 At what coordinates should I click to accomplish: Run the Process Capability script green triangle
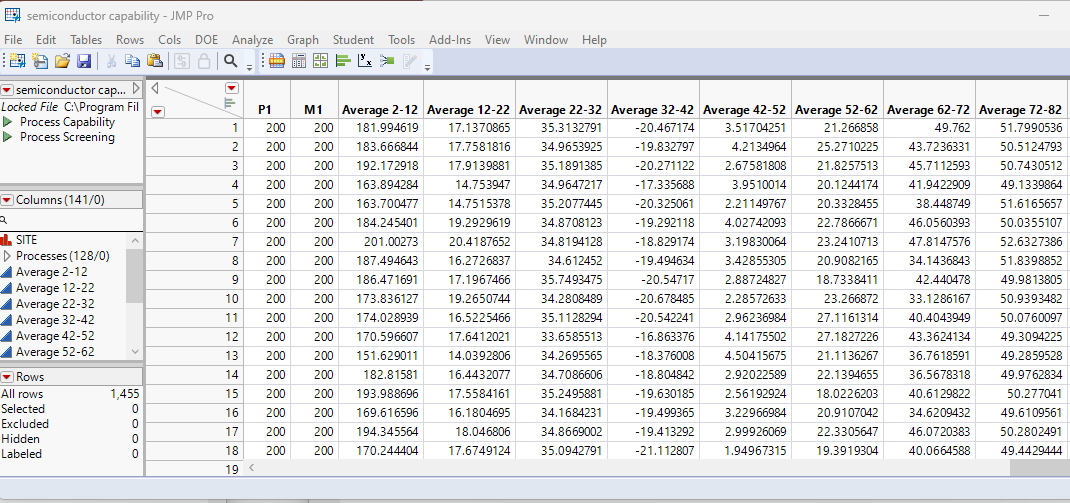pyautogui.click(x=8, y=122)
